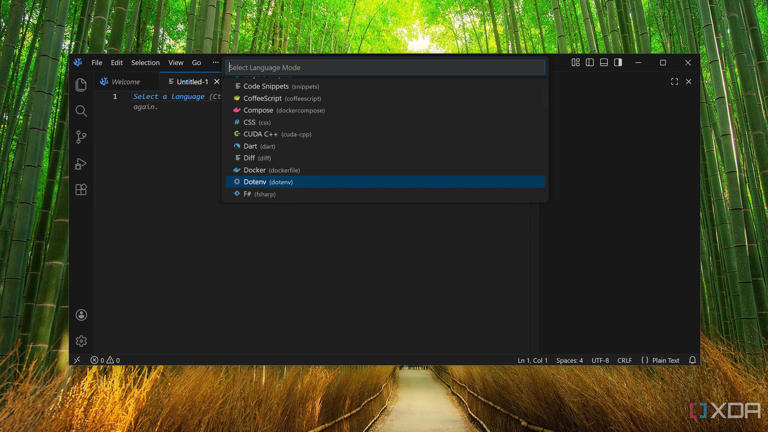Click the Select a Language link in editor

(169, 96)
